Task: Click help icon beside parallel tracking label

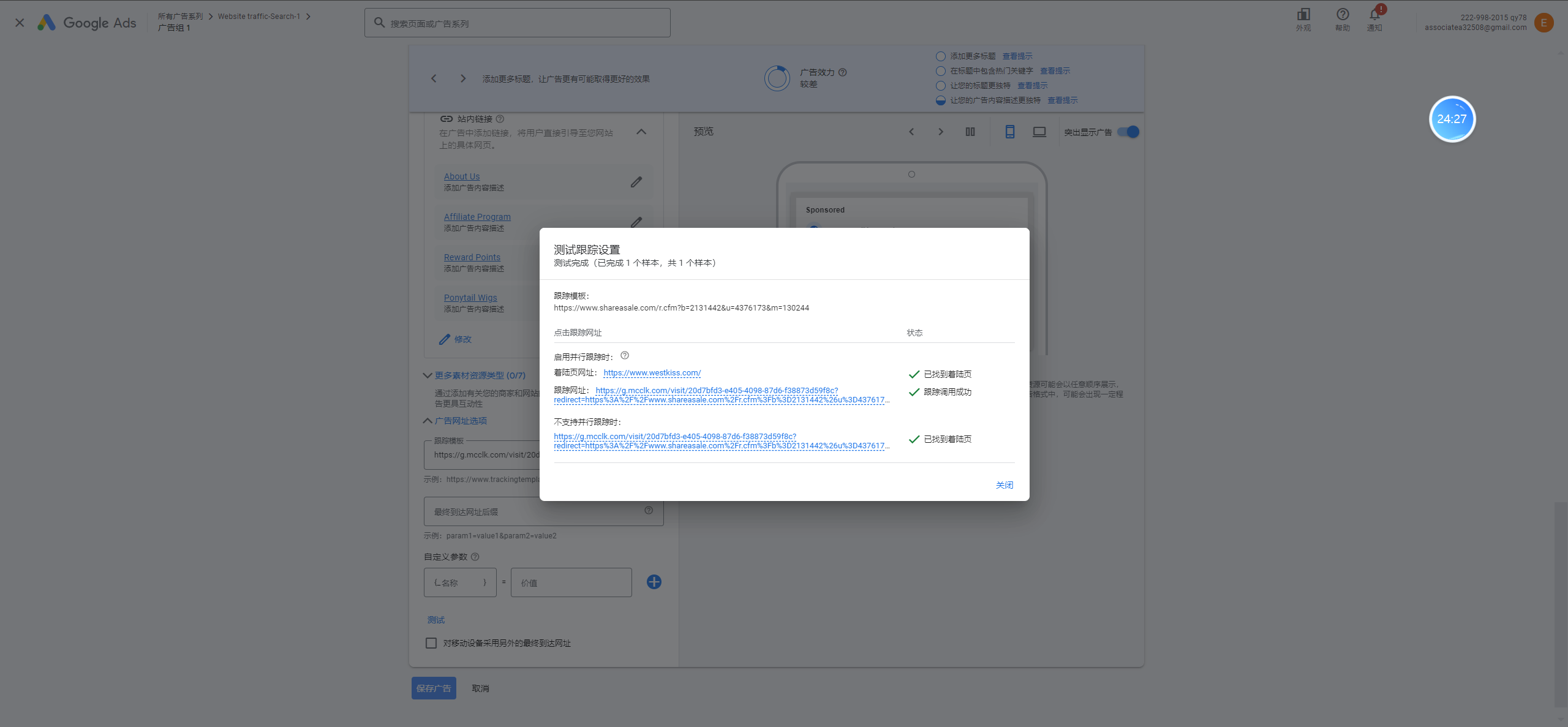Action: tap(625, 356)
